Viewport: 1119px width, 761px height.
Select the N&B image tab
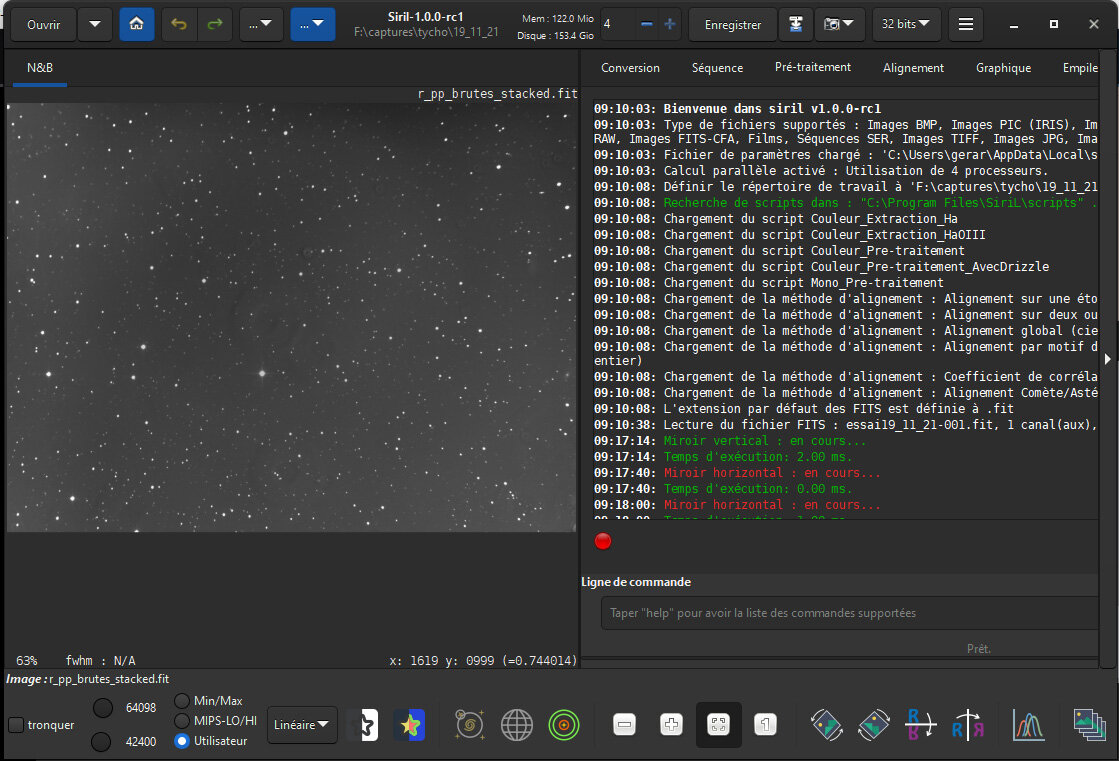coord(40,68)
